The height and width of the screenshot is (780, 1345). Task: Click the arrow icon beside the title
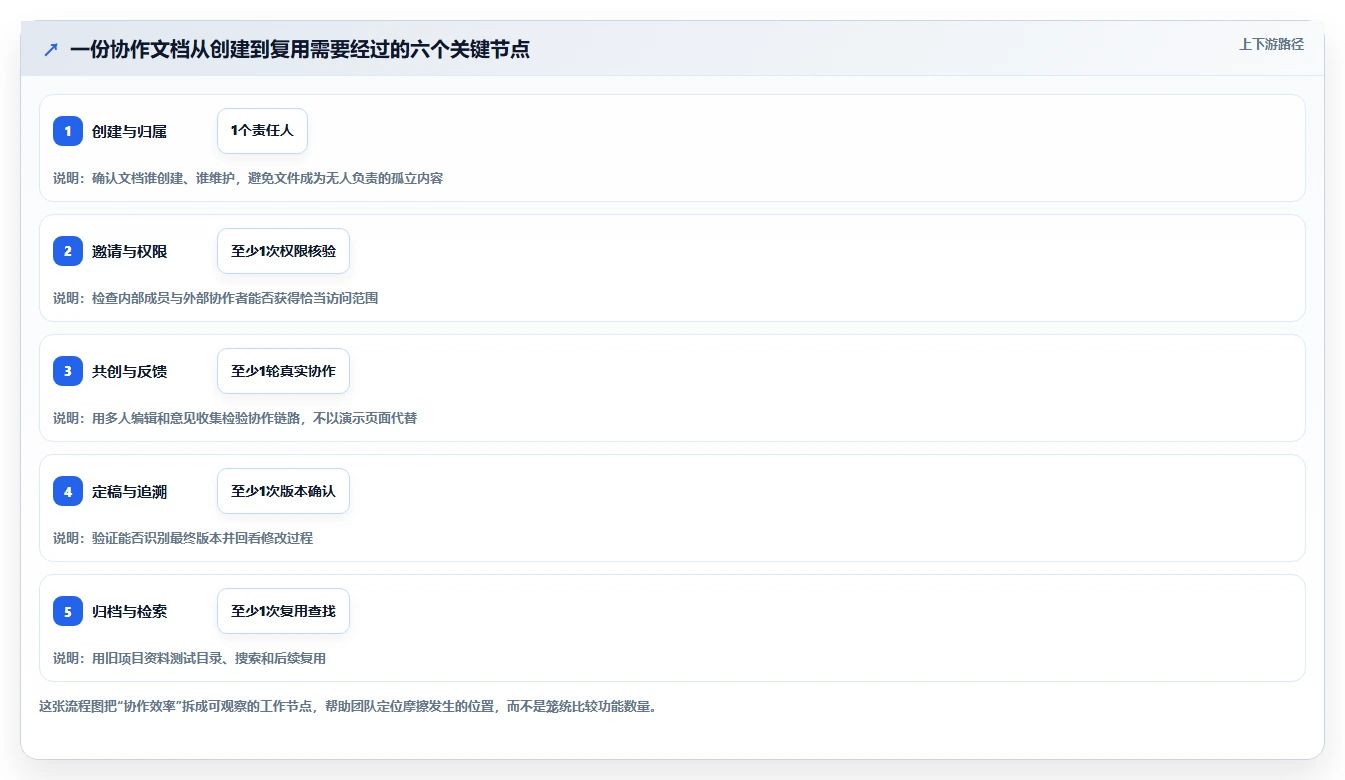coord(51,49)
